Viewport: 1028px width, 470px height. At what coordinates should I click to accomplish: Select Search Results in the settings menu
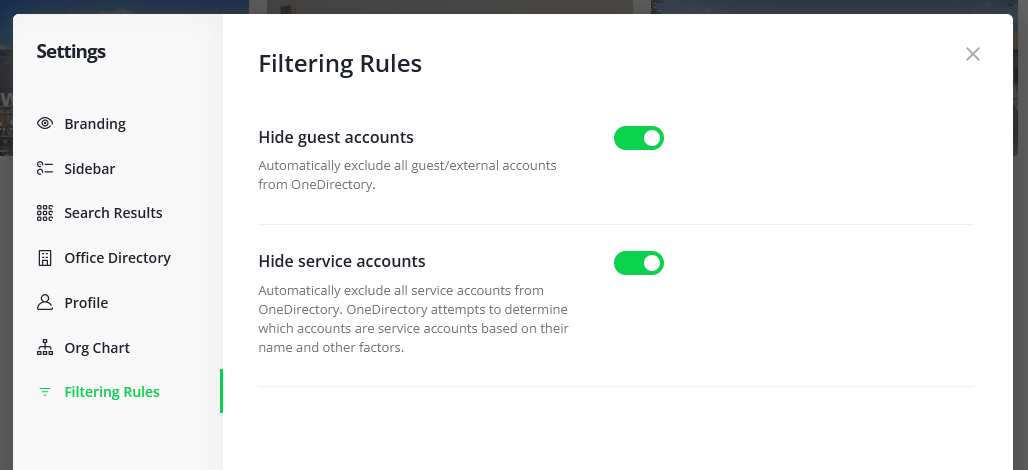click(x=113, y=213)
